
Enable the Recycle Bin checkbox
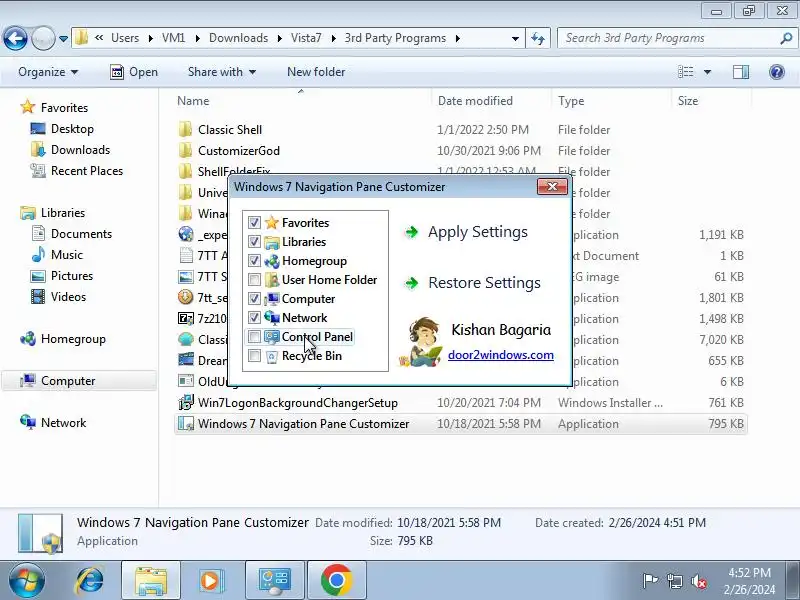[254, 356]
